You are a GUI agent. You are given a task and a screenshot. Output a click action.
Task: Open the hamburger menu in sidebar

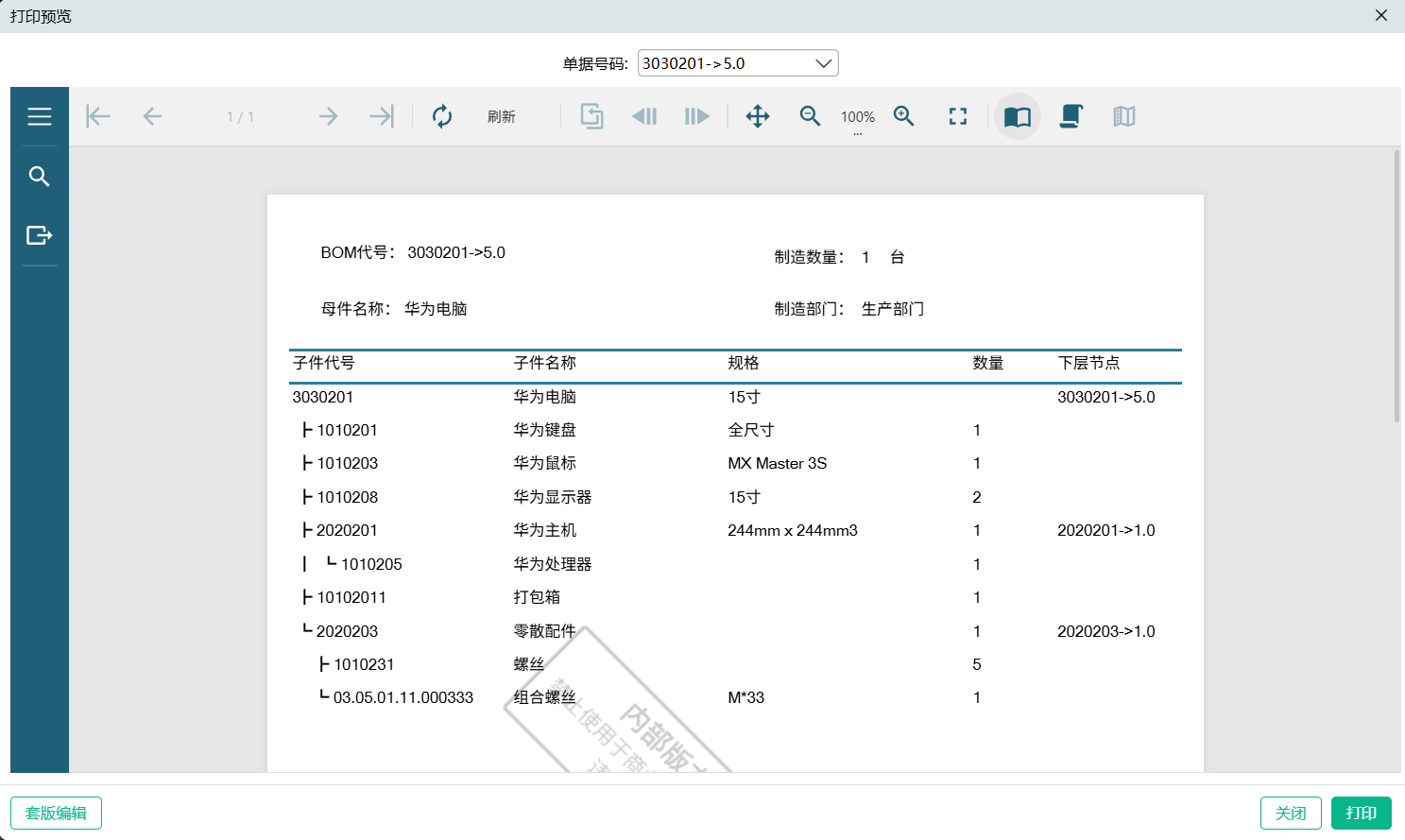[39, 116]
